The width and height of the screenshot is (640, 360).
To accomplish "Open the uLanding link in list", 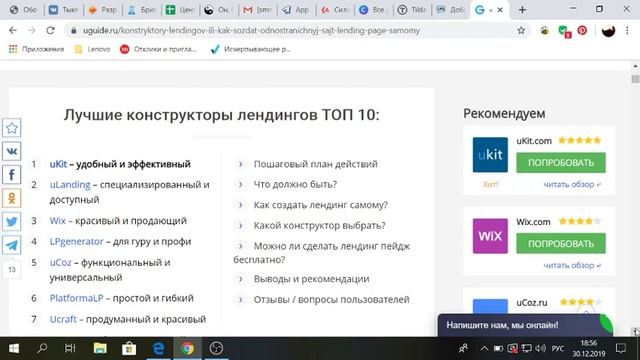I will point(70,184).
